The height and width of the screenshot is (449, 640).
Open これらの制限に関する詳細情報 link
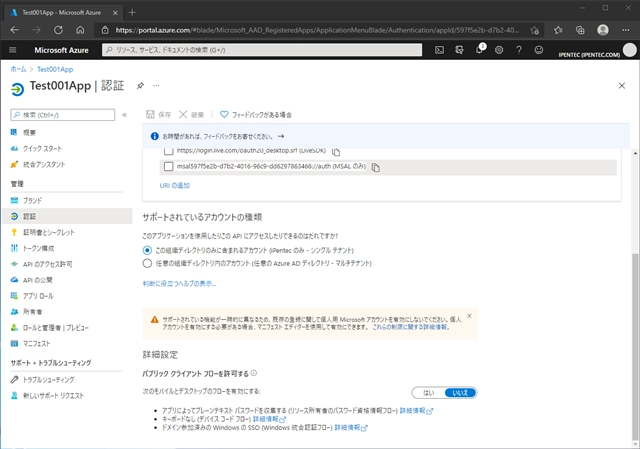point(411,327)
